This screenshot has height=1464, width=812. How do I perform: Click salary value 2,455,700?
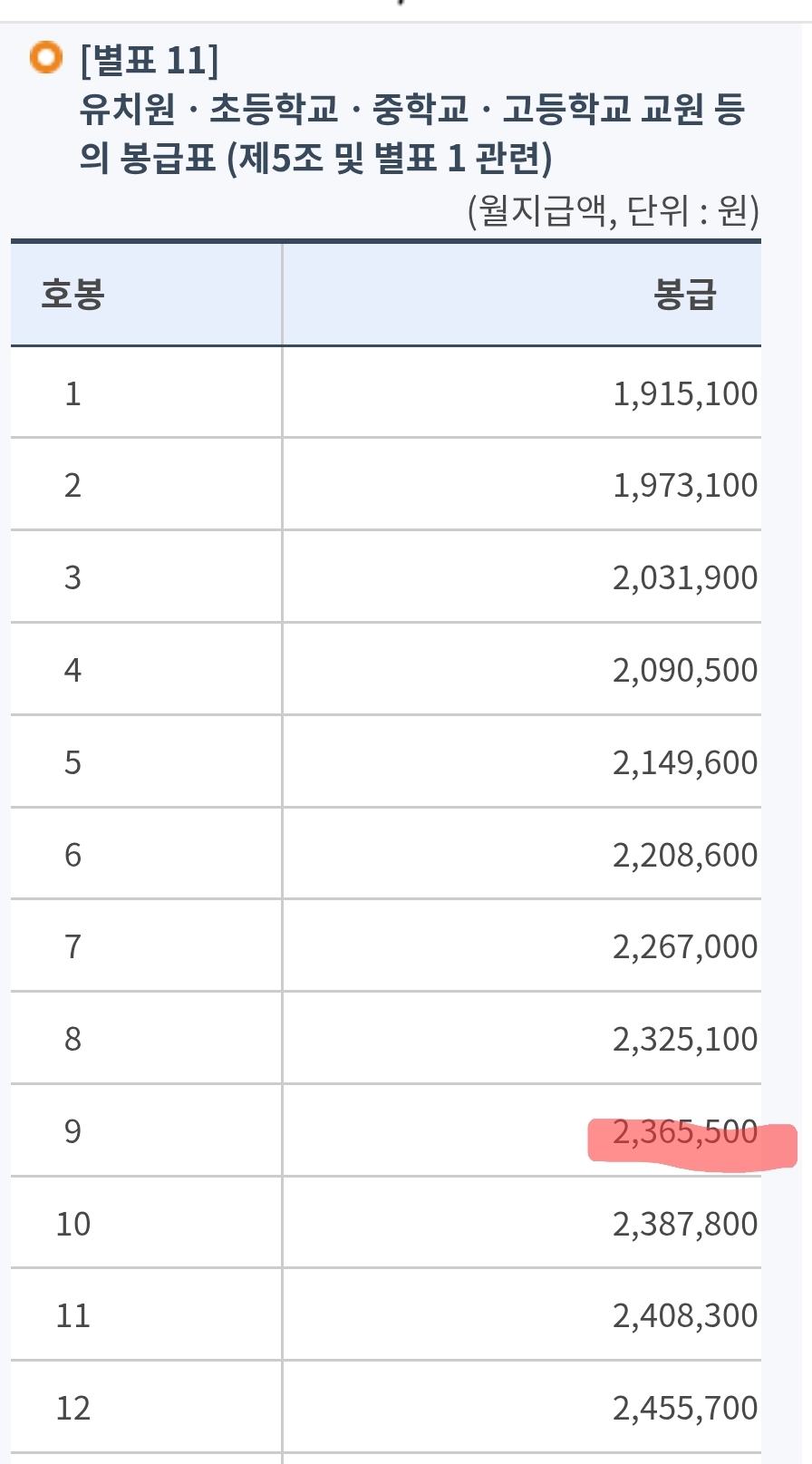point(685,1408)
